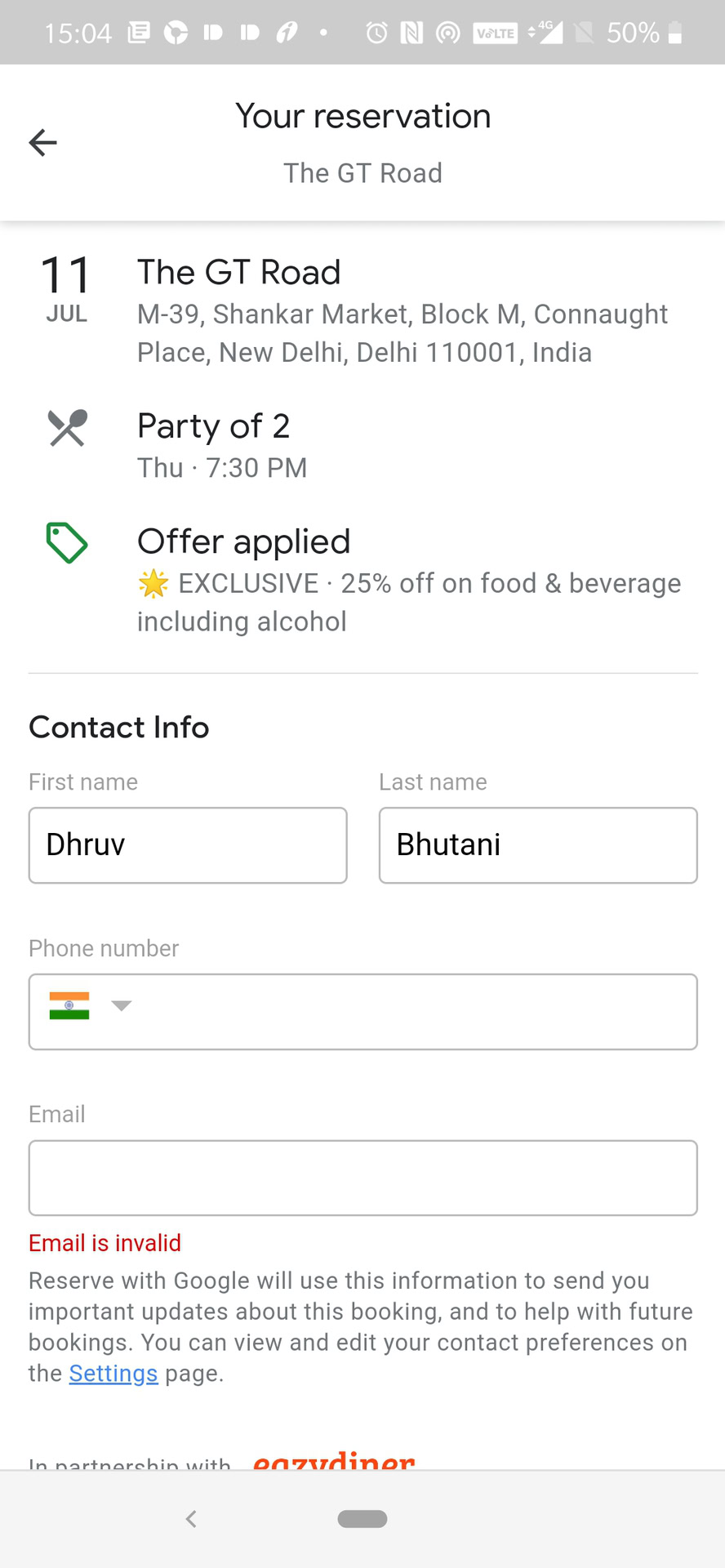Edit the Last name field Bhutani
This screenshot has width=725, height=1568.
click(x=538, y=845)
